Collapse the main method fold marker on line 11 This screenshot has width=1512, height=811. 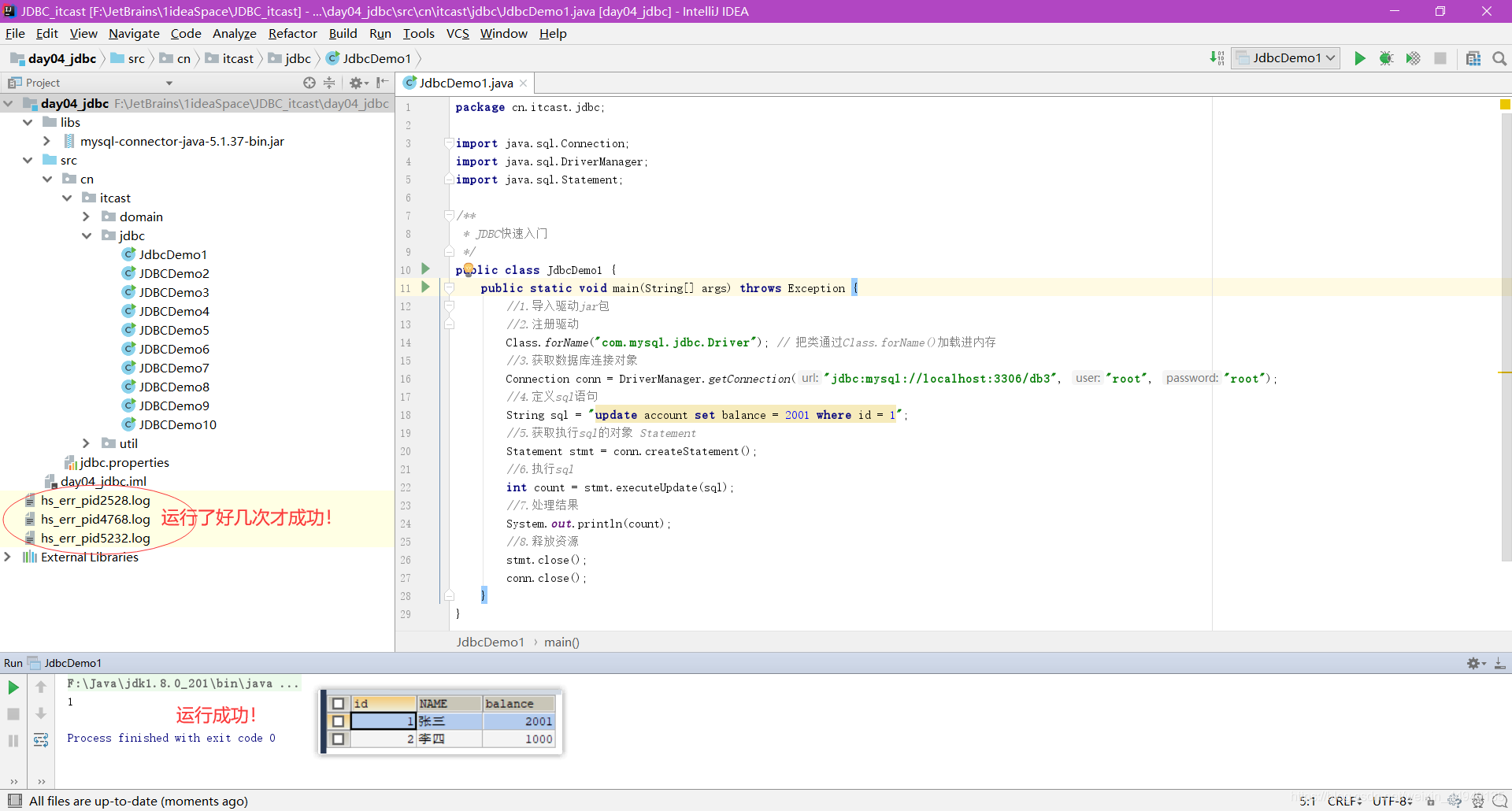[x=449, y=288]
